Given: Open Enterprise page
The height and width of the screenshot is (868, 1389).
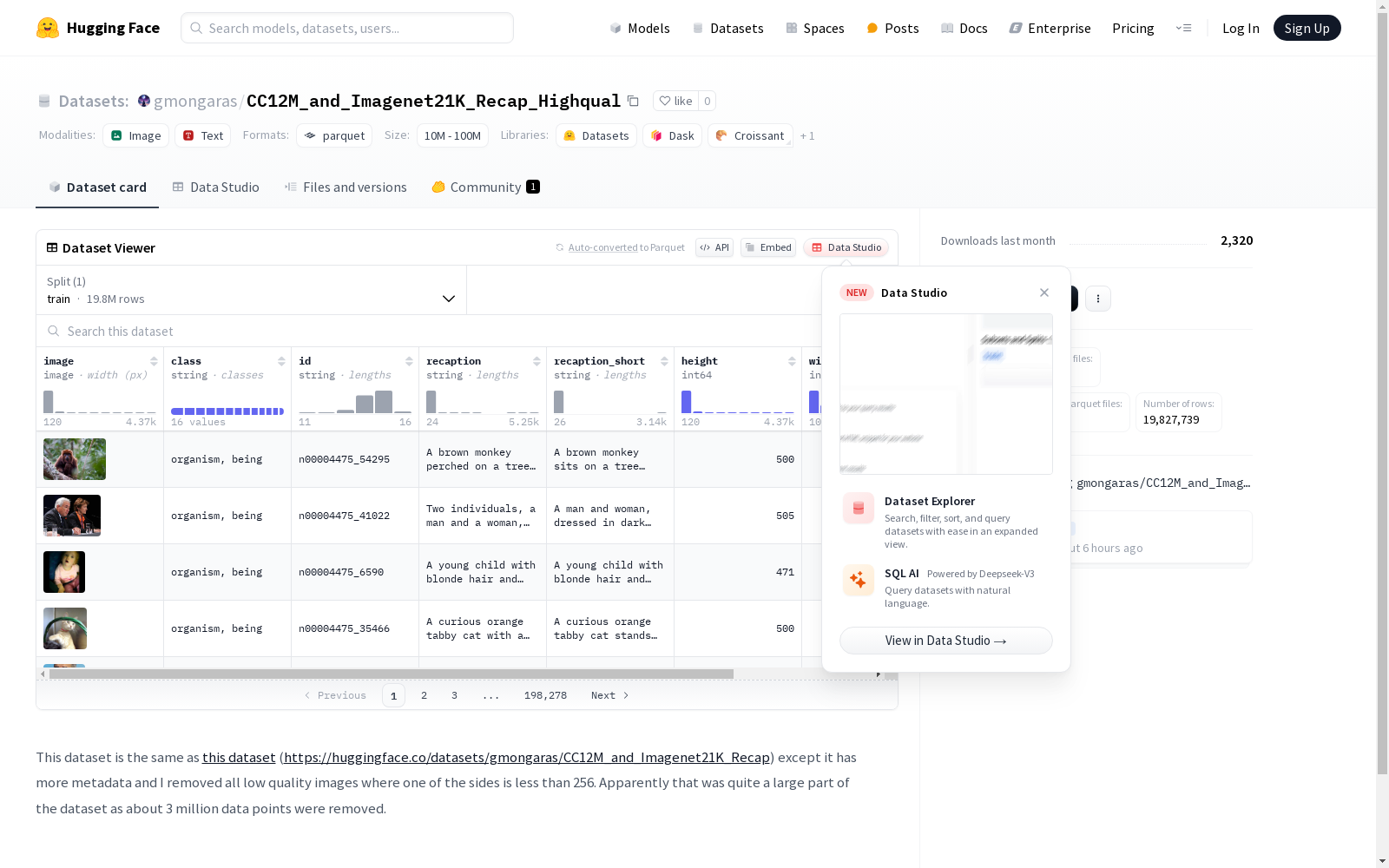Looking at the screenshot, I should (x=1050, y=28).
